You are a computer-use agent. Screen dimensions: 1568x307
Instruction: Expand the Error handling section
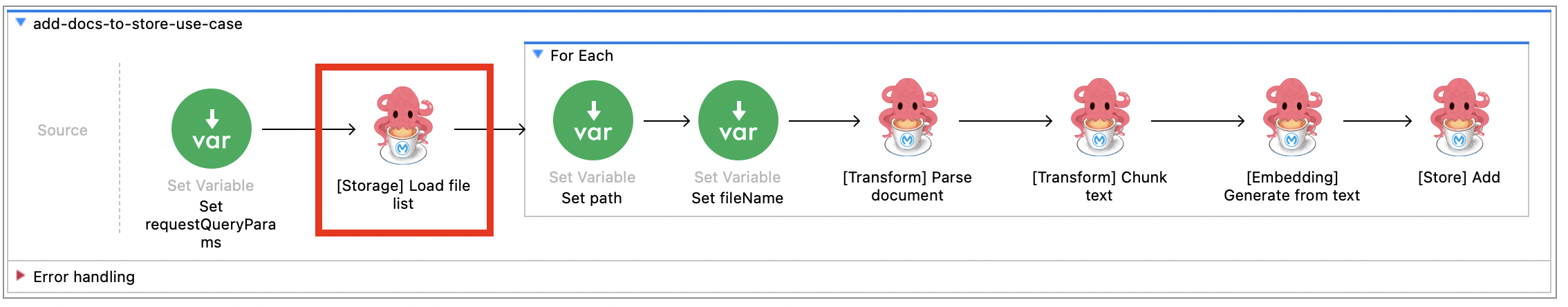(20, 276)
